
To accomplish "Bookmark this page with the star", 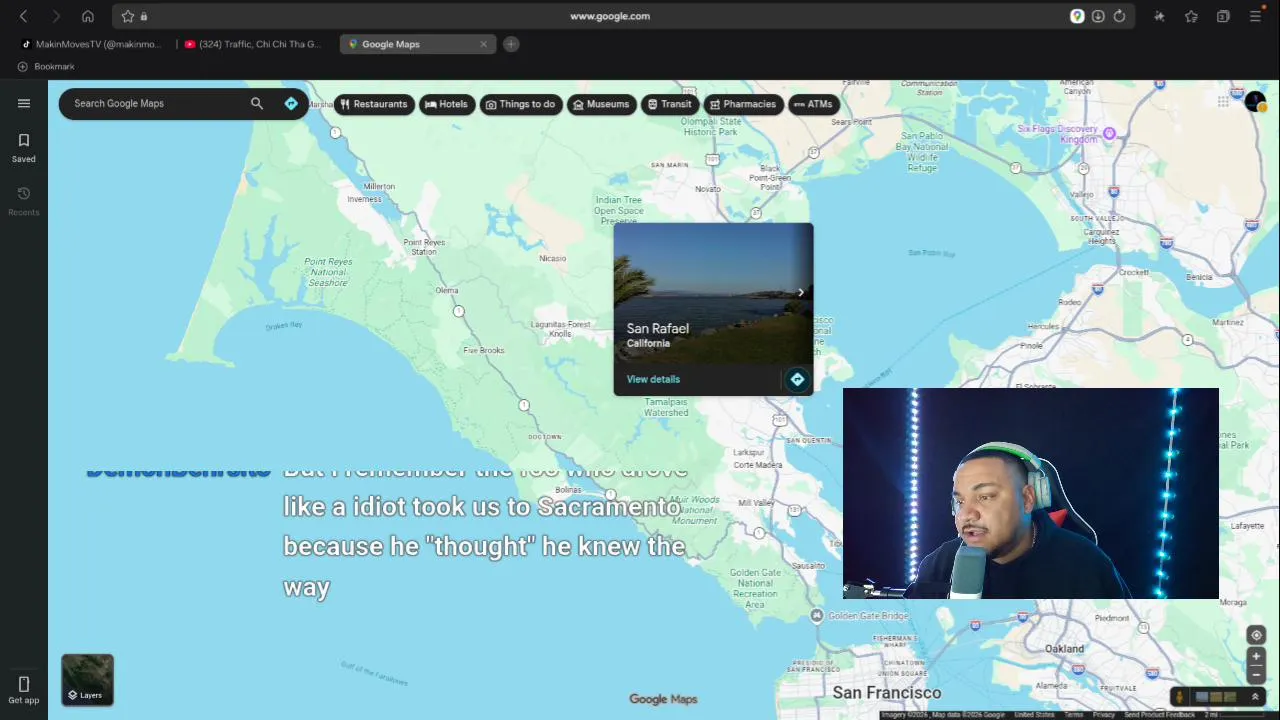I will click(128, 16).
